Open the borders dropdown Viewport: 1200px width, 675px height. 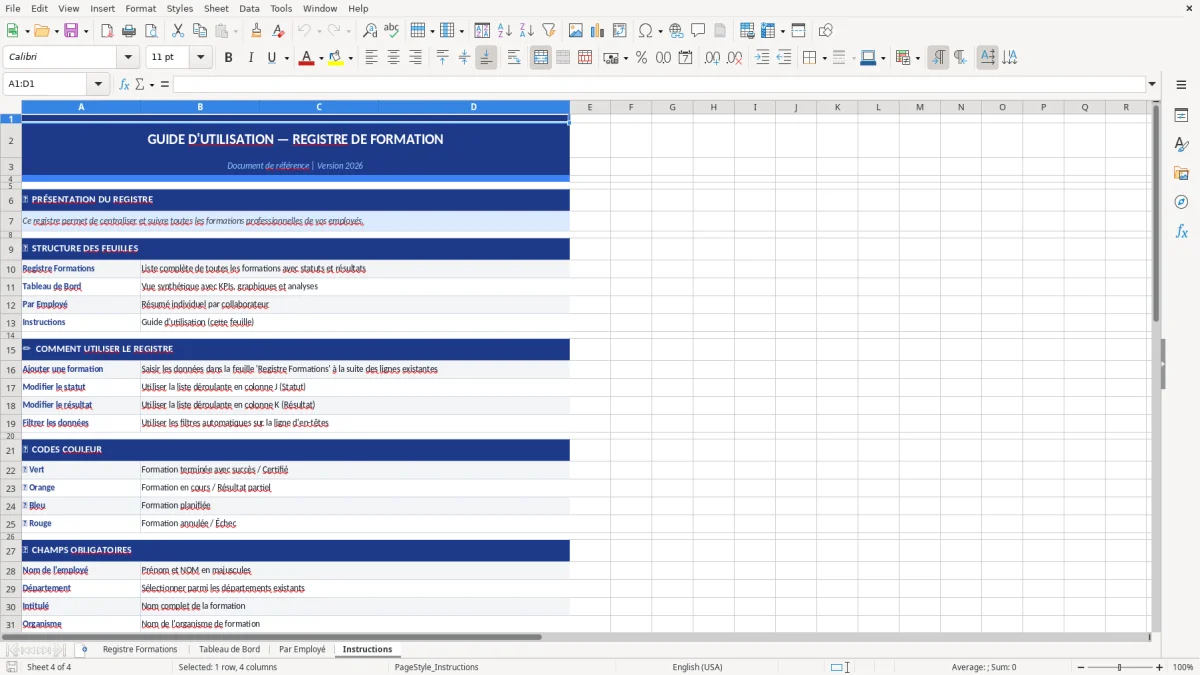824,57
